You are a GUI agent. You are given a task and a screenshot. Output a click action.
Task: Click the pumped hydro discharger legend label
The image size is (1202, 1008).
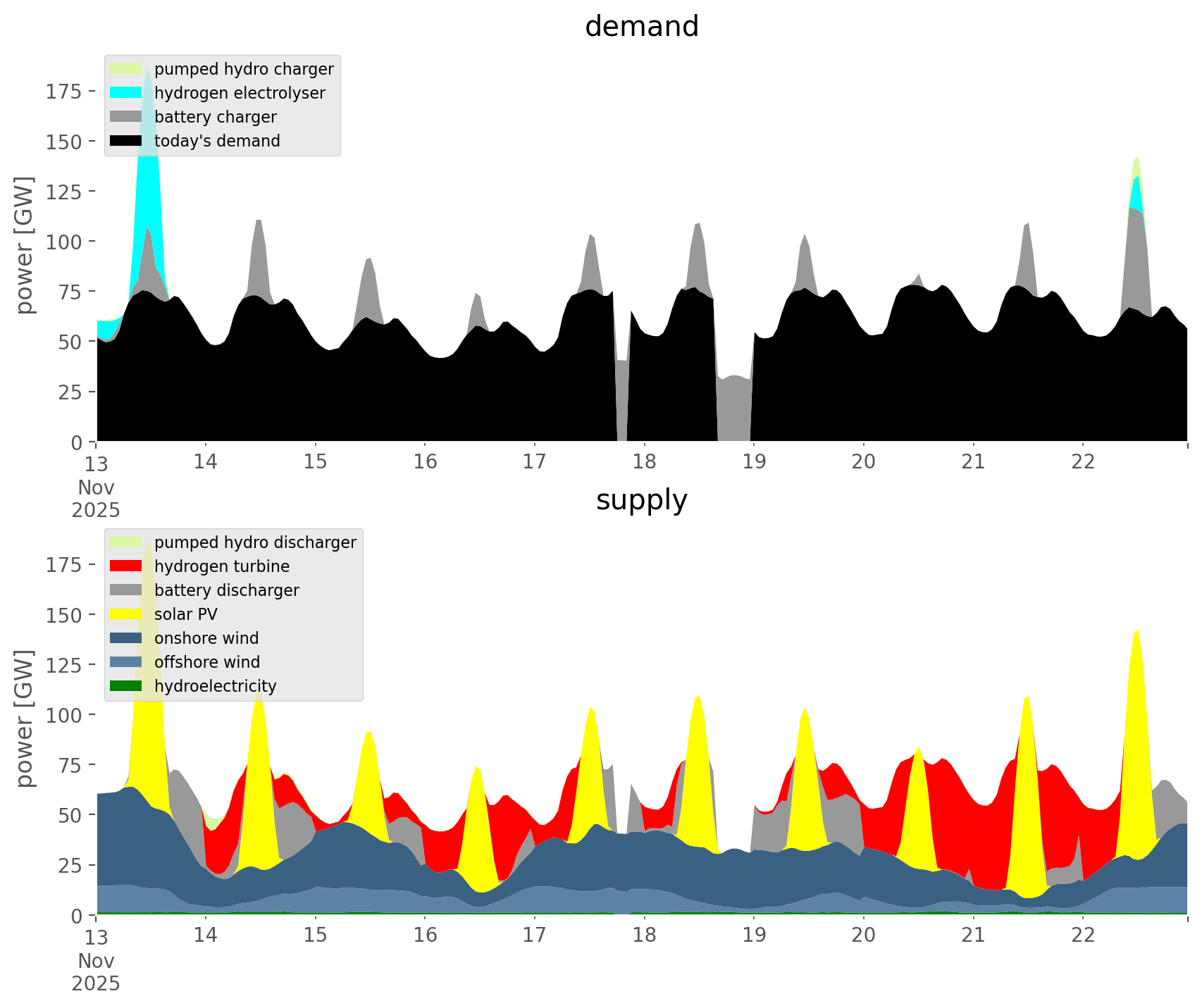click(x=255, y=542)
